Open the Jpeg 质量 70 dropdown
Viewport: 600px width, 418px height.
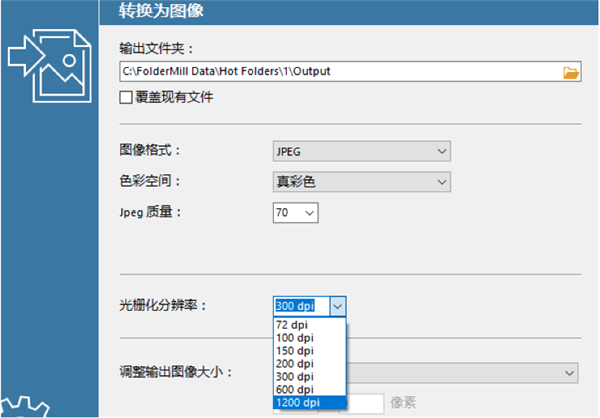(x=295, y=213)
